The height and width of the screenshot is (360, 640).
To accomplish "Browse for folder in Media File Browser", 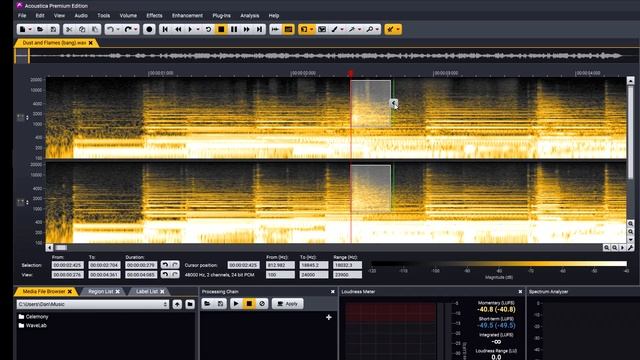I will (x=190, y=304).
